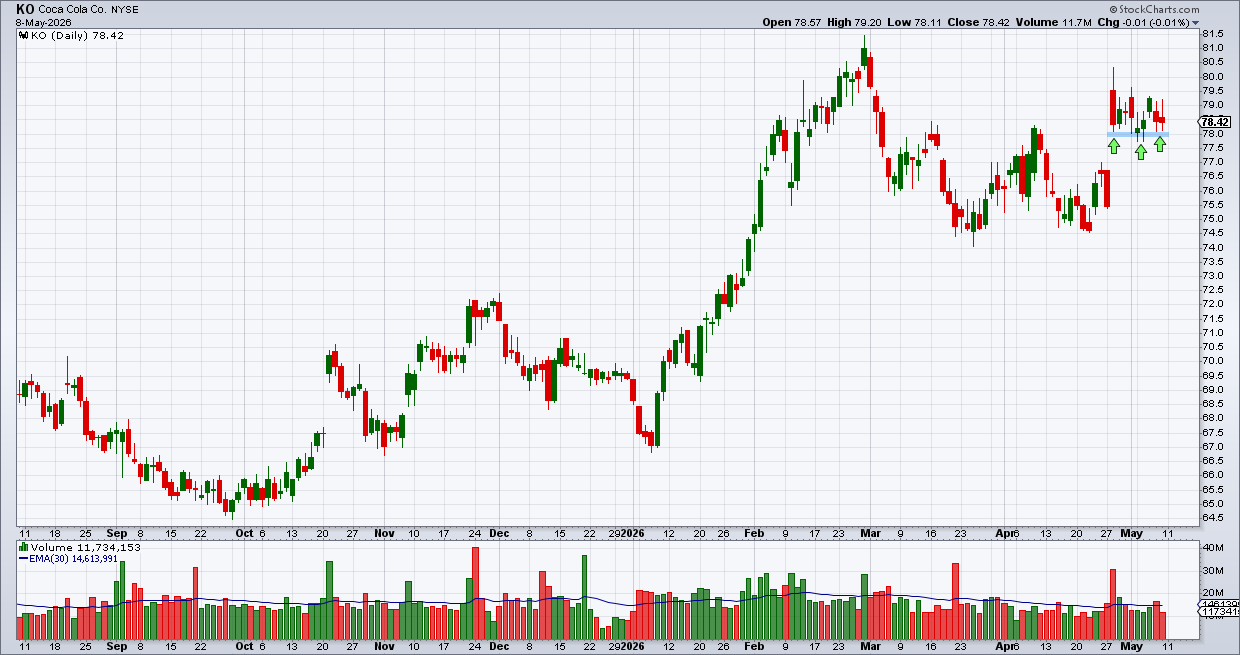Click the Volume 11.7M header value
Image resolution: width=1240 pixels, height=655 pixels.
coord(1056,22)
